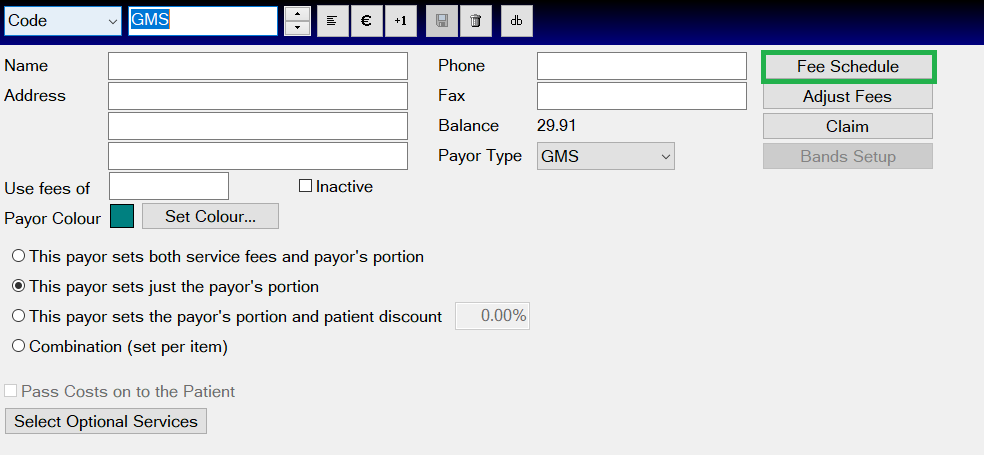Choose the Combination (set per item) option
This screenshot has height=455, width=984.
[18, 346]
